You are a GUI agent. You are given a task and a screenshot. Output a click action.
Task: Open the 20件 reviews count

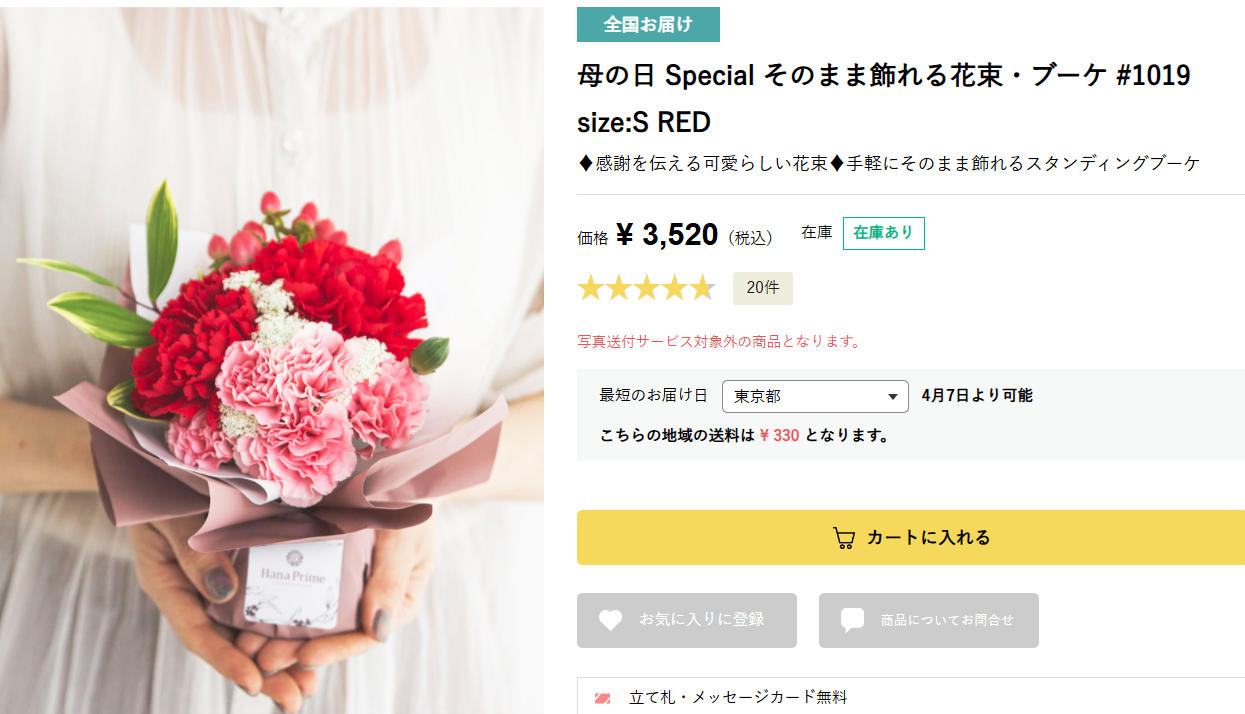pos(763,288)
